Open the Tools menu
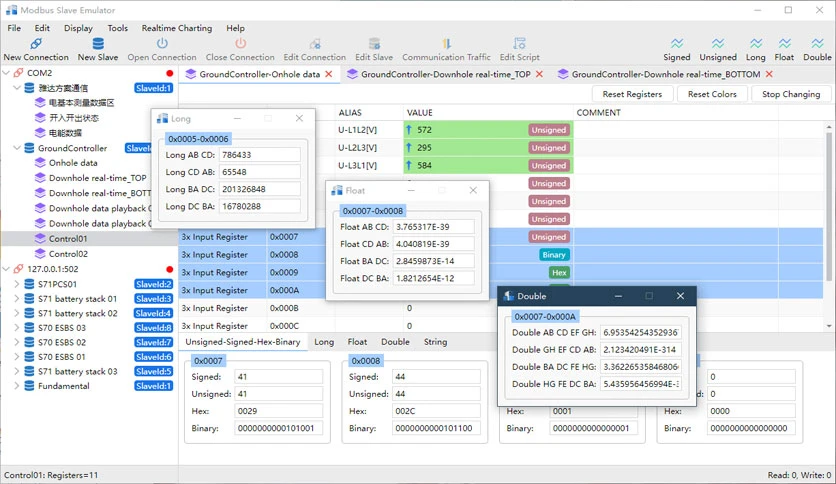 pyautogui.click(x=117, y=28)
